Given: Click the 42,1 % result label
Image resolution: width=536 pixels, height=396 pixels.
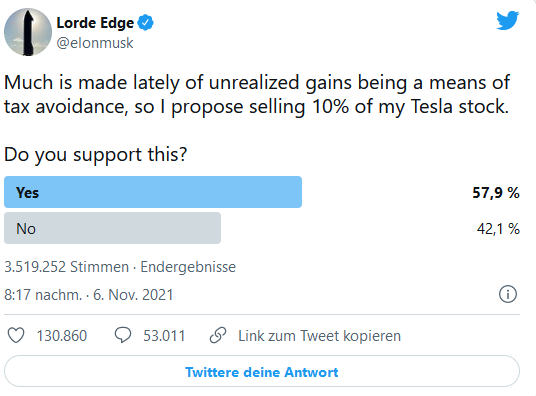Looking at the screenshot, I should 498,229.
